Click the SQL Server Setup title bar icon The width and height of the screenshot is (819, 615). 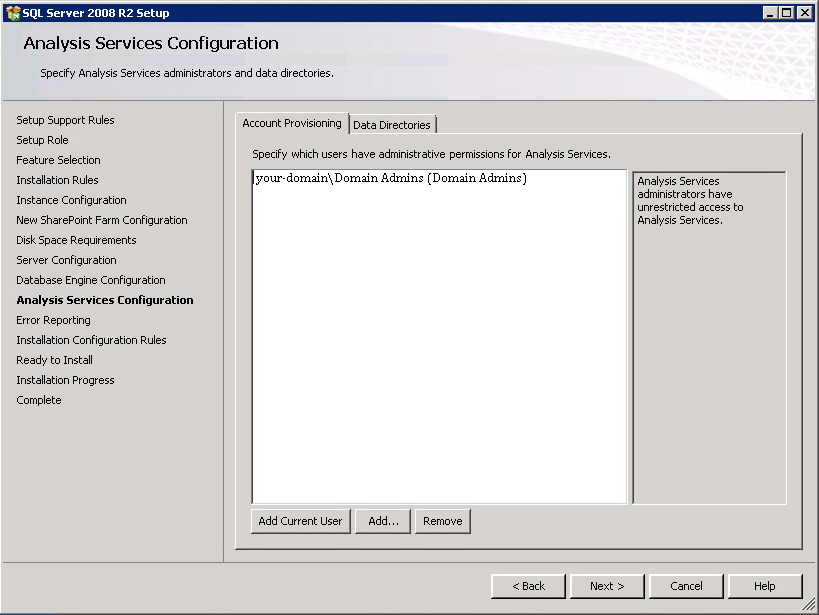tap(13, 13)
